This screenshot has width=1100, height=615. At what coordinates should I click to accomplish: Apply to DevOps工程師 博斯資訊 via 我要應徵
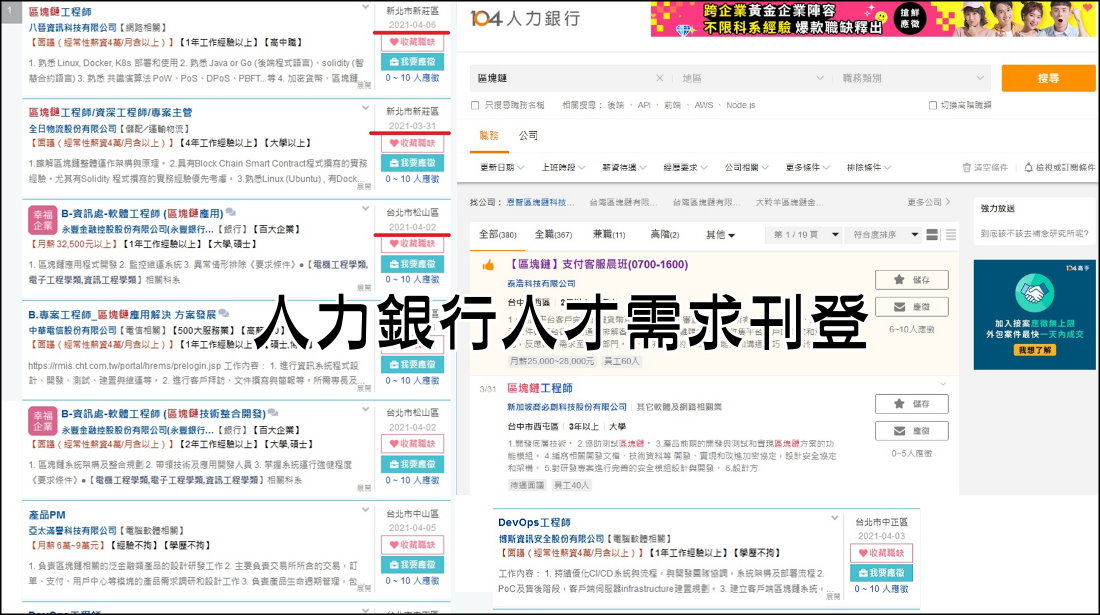coord(881,573)
